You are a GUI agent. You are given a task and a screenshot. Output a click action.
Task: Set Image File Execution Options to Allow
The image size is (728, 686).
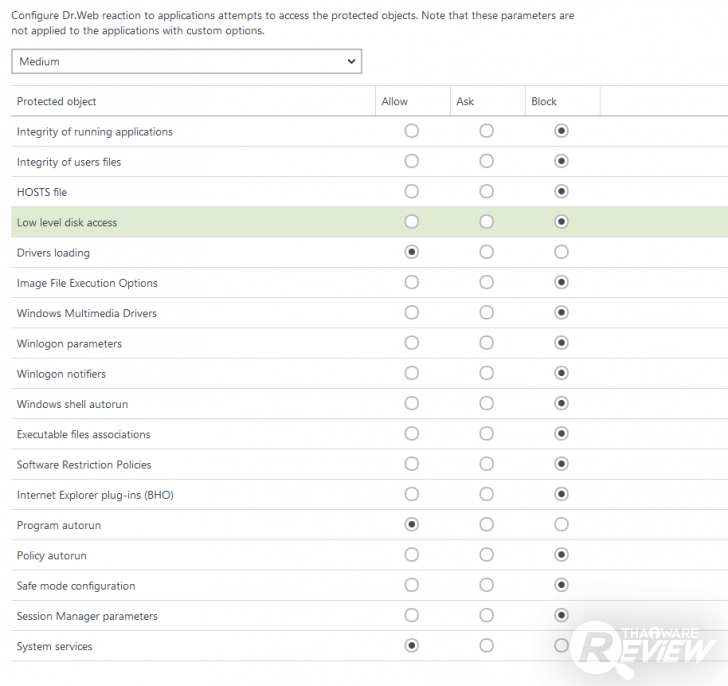click(411, 282)
